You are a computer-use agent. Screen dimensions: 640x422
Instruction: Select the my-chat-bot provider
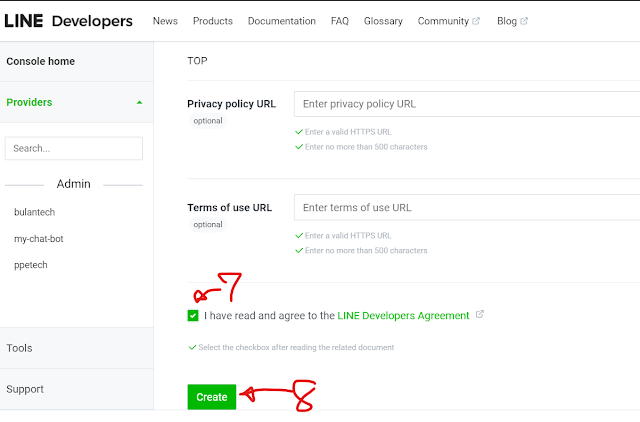(39, 239)
